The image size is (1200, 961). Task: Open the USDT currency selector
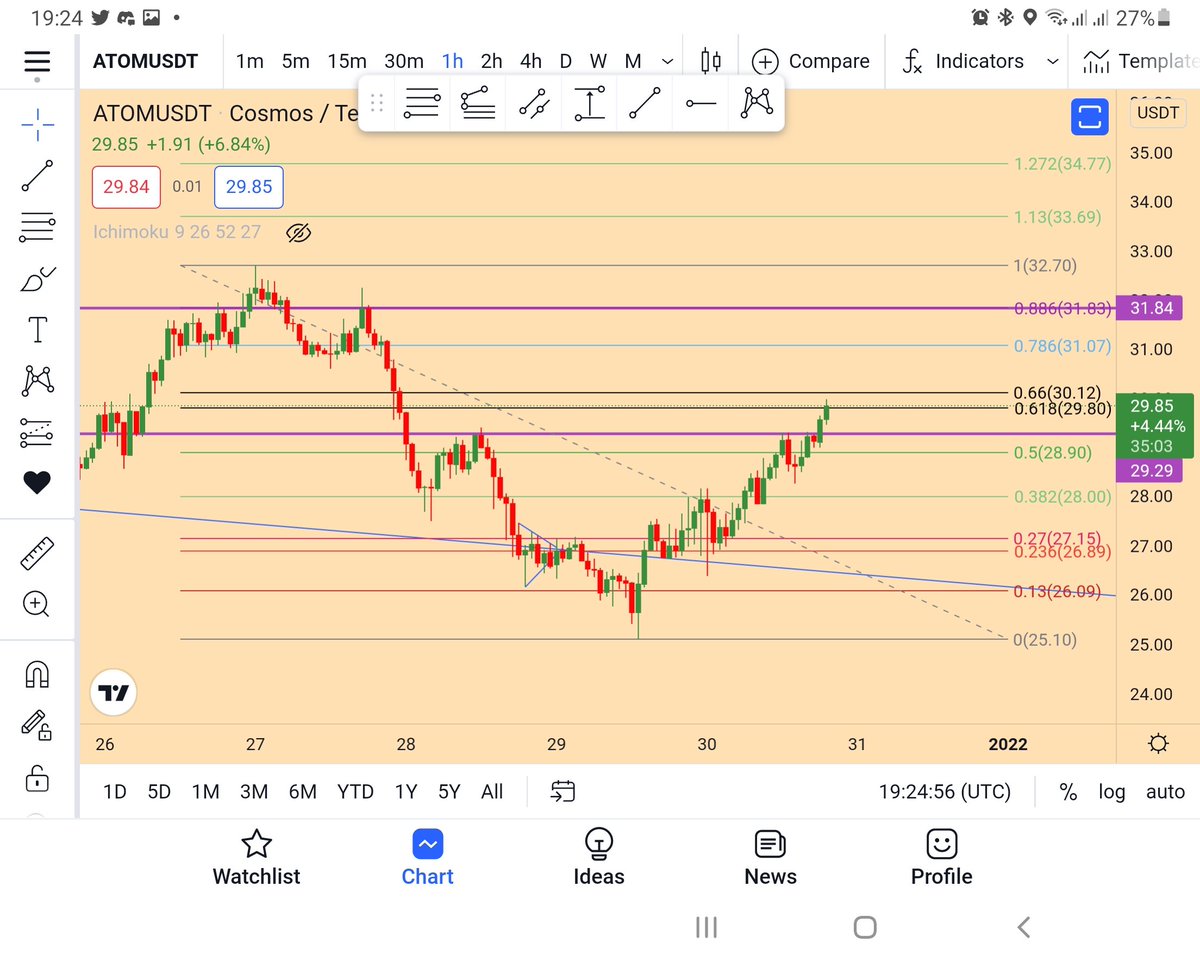1158,113
